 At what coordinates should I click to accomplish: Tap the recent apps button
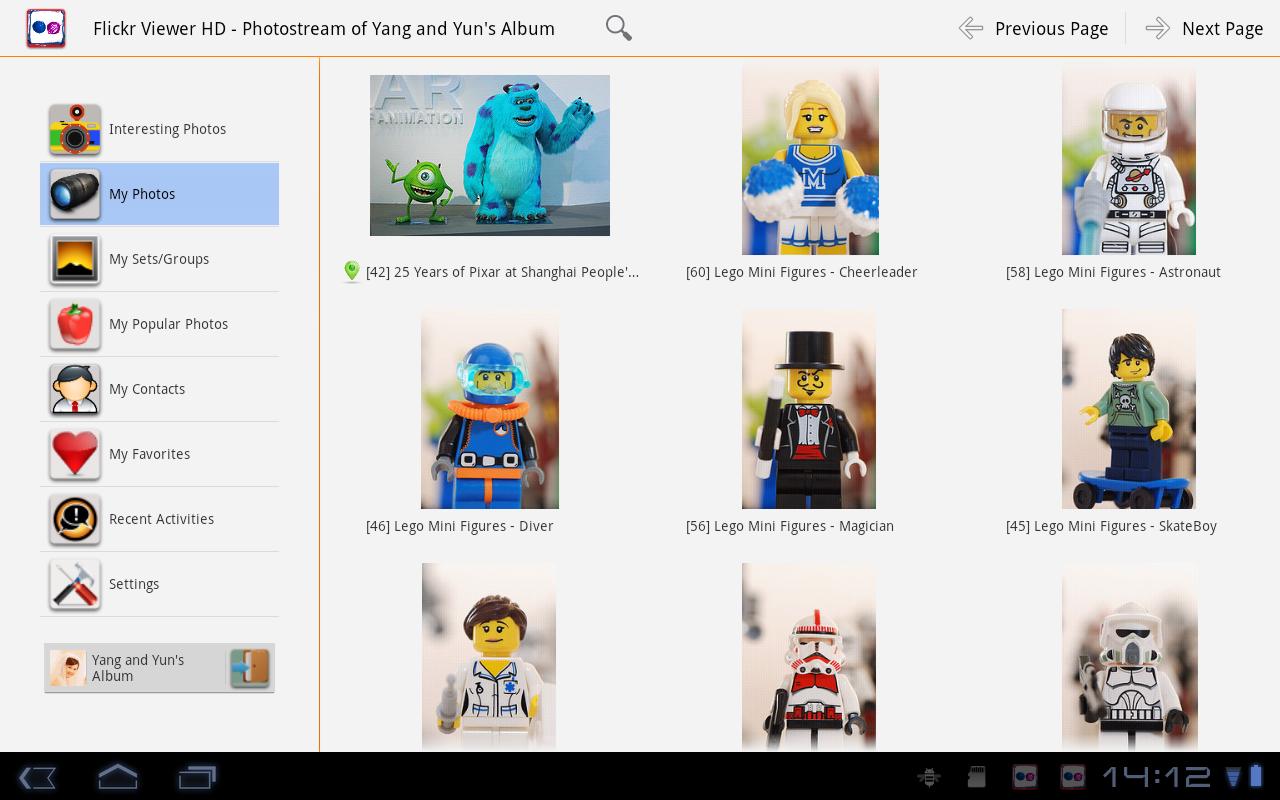tap(197, 777)
